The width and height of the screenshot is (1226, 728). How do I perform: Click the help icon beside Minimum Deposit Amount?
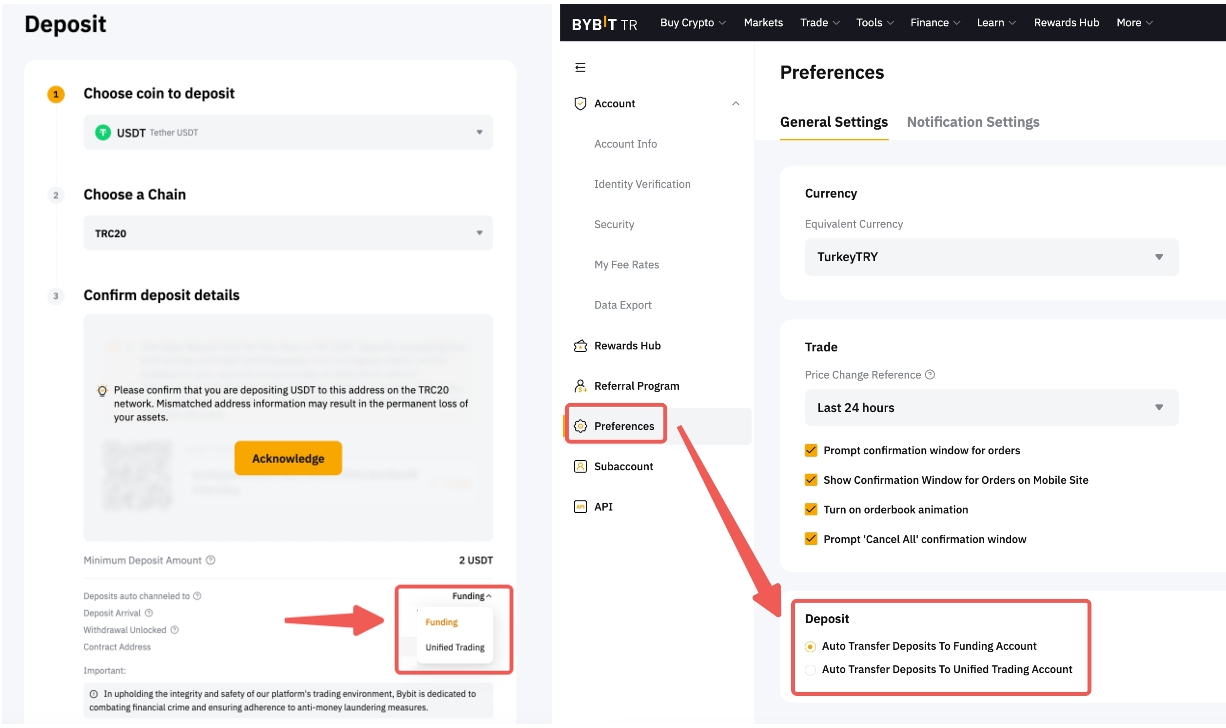tap(211, 561)
